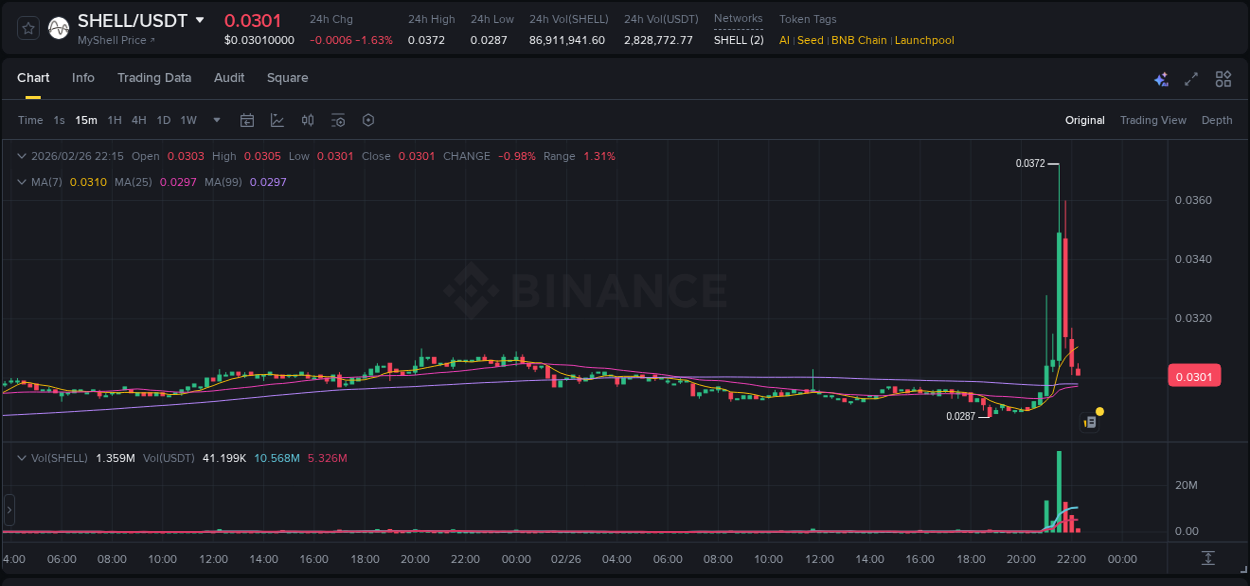Switch chart to Trading View mode
This screenshot has height=586, width=1250.
click(x=1152, y=120)
